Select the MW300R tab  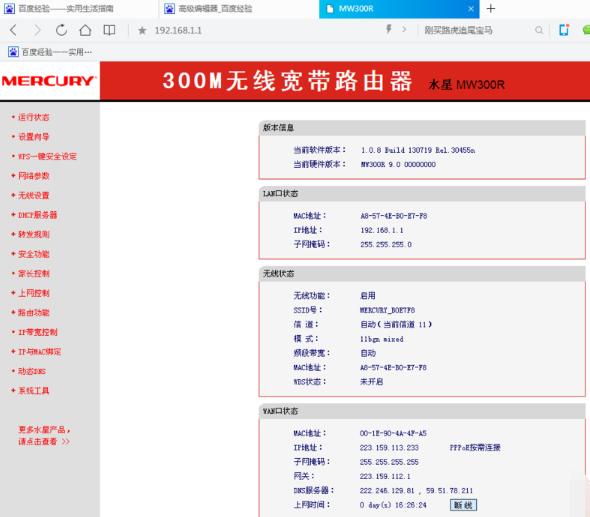tap(399, 9)
